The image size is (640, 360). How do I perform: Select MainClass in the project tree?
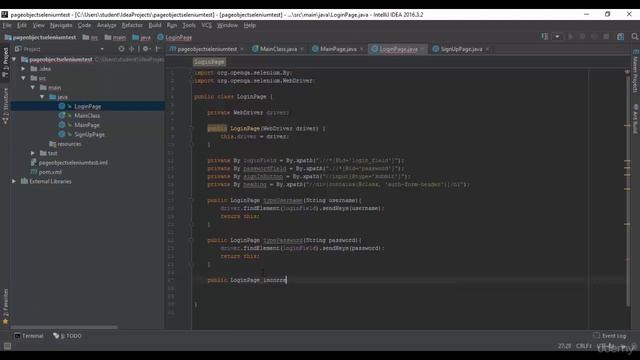[87, 116]
